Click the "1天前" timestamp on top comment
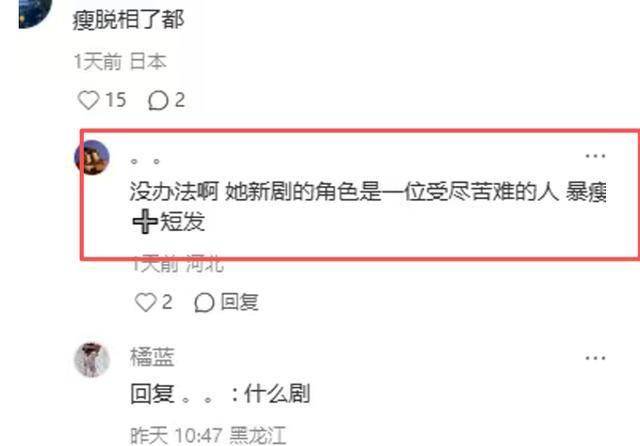The image size is (640, 446). pyautogui.click(x=98, y=62)
